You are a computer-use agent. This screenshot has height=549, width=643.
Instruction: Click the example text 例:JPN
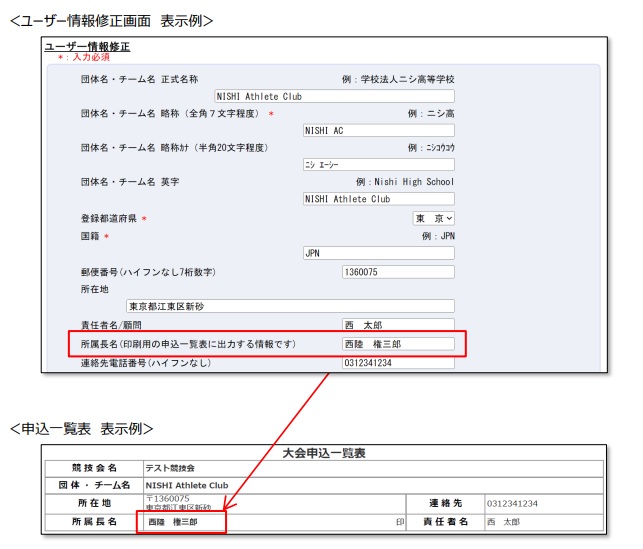point(438,236)
